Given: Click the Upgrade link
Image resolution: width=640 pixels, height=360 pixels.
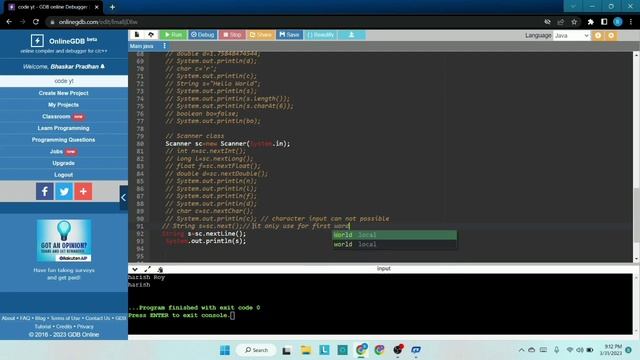Looking at the screenshot, I should pos(64,163).
